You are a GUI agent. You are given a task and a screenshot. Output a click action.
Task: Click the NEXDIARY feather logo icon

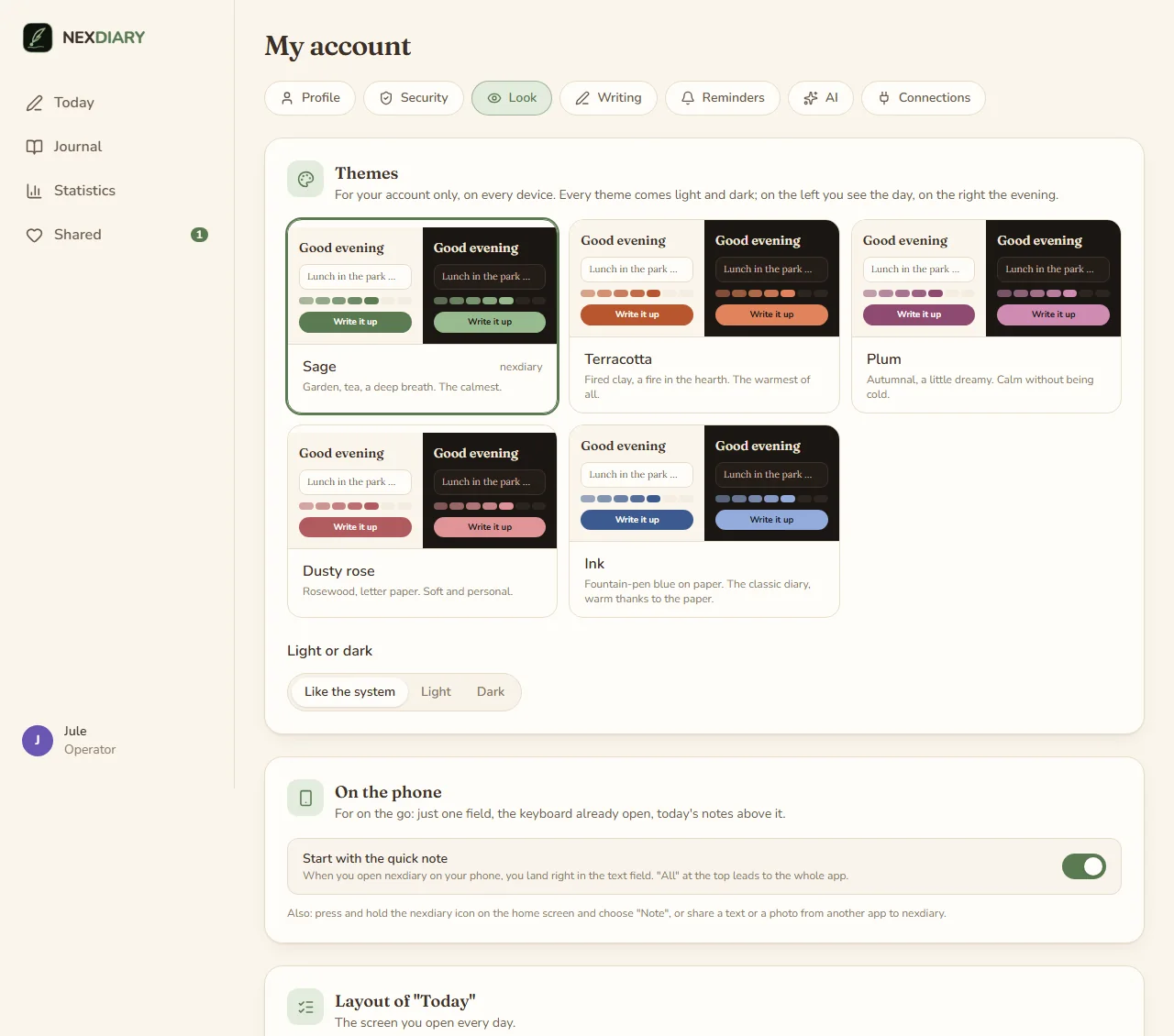tap(38, 38)
